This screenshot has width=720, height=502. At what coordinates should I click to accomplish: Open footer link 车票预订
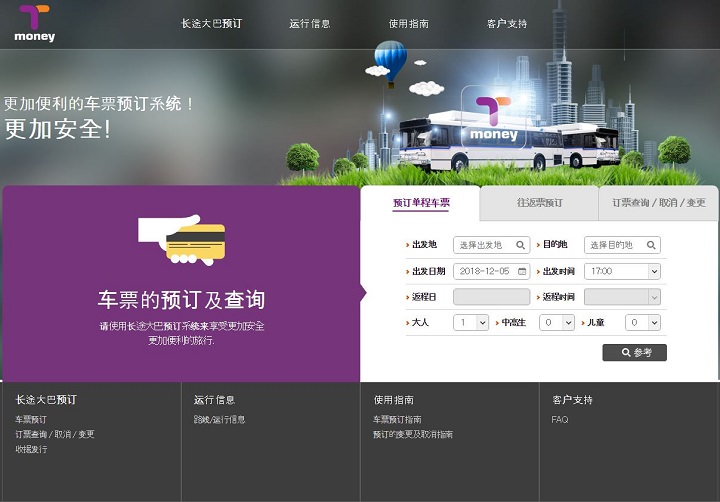tap(31, 419)
